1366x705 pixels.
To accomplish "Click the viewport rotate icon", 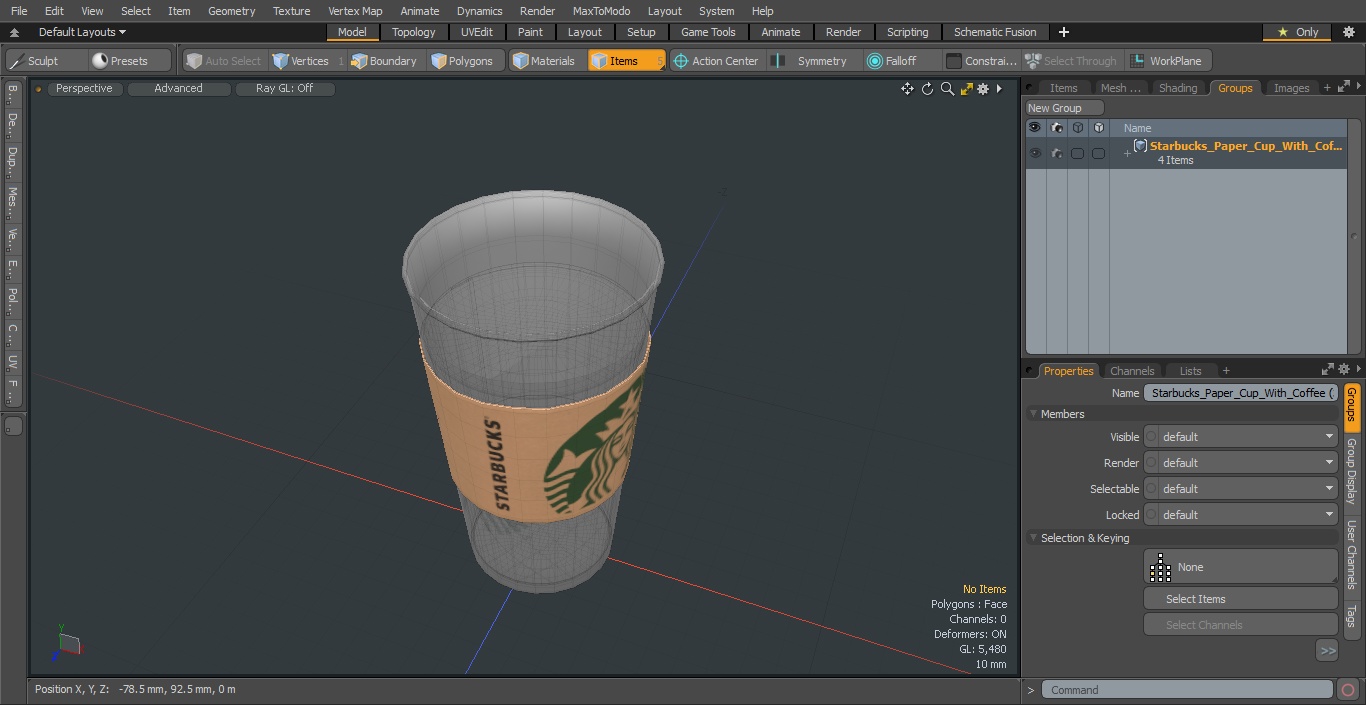I will tap(927, 89).
